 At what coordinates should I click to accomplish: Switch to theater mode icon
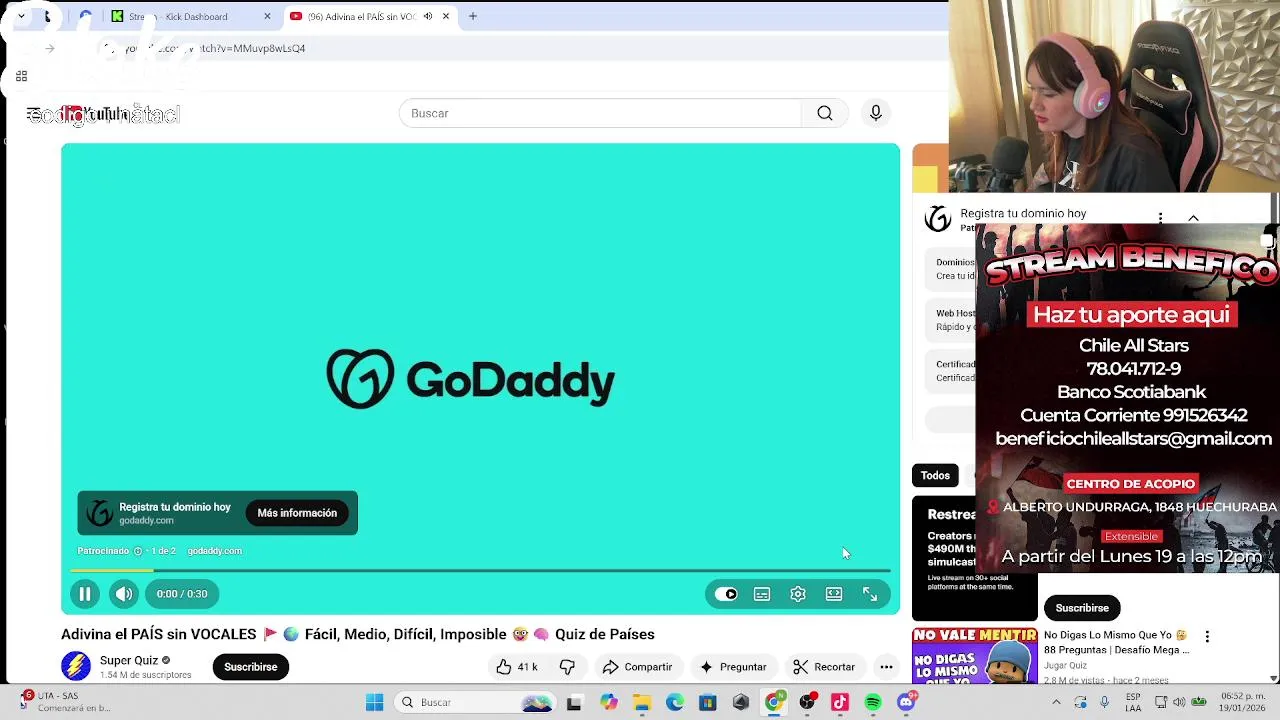834,594
